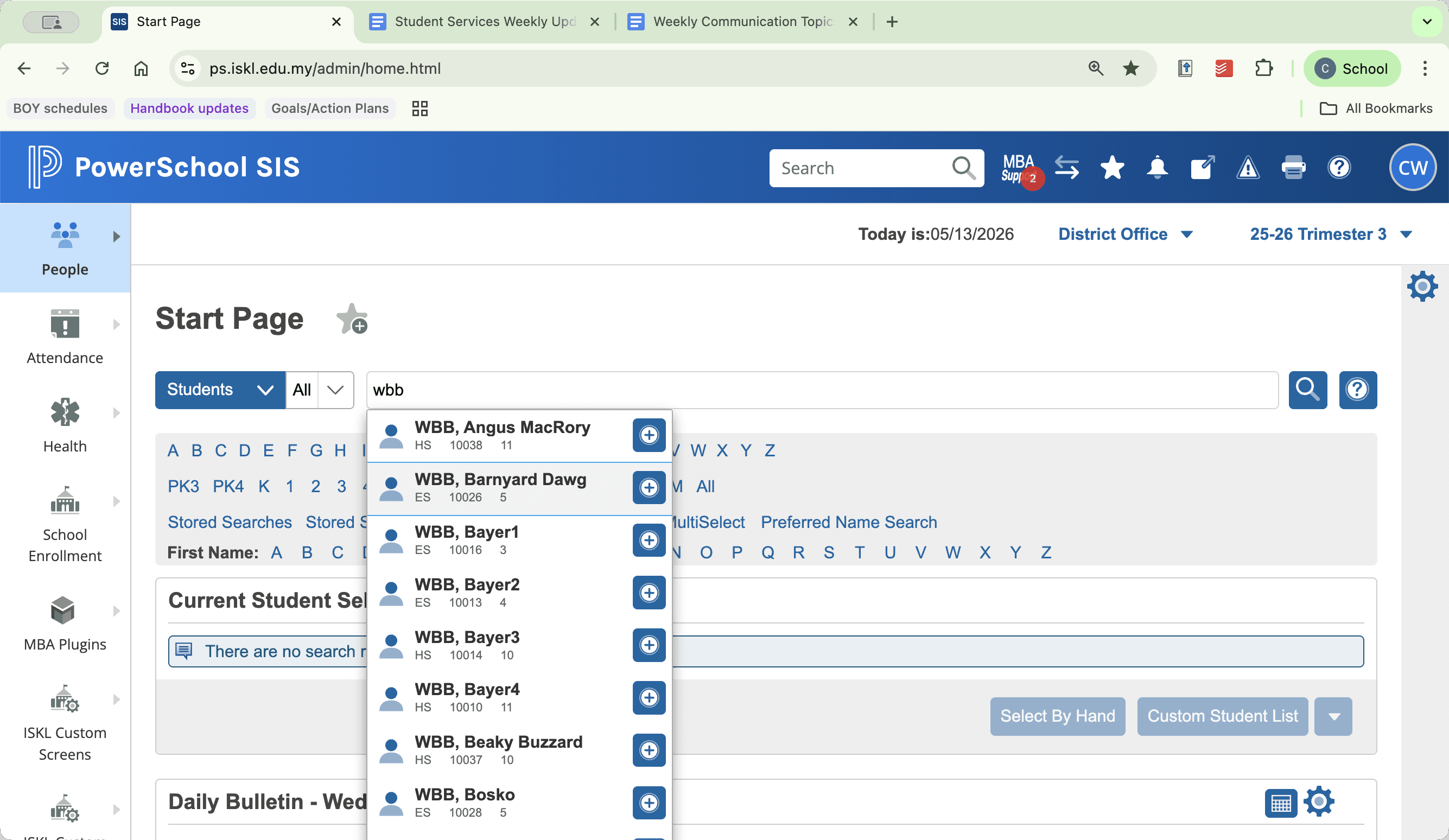The height and width of the screenshot is (840, 1449).
Task: Add Start Page to favorites star-plus icon
Action: 352,319
